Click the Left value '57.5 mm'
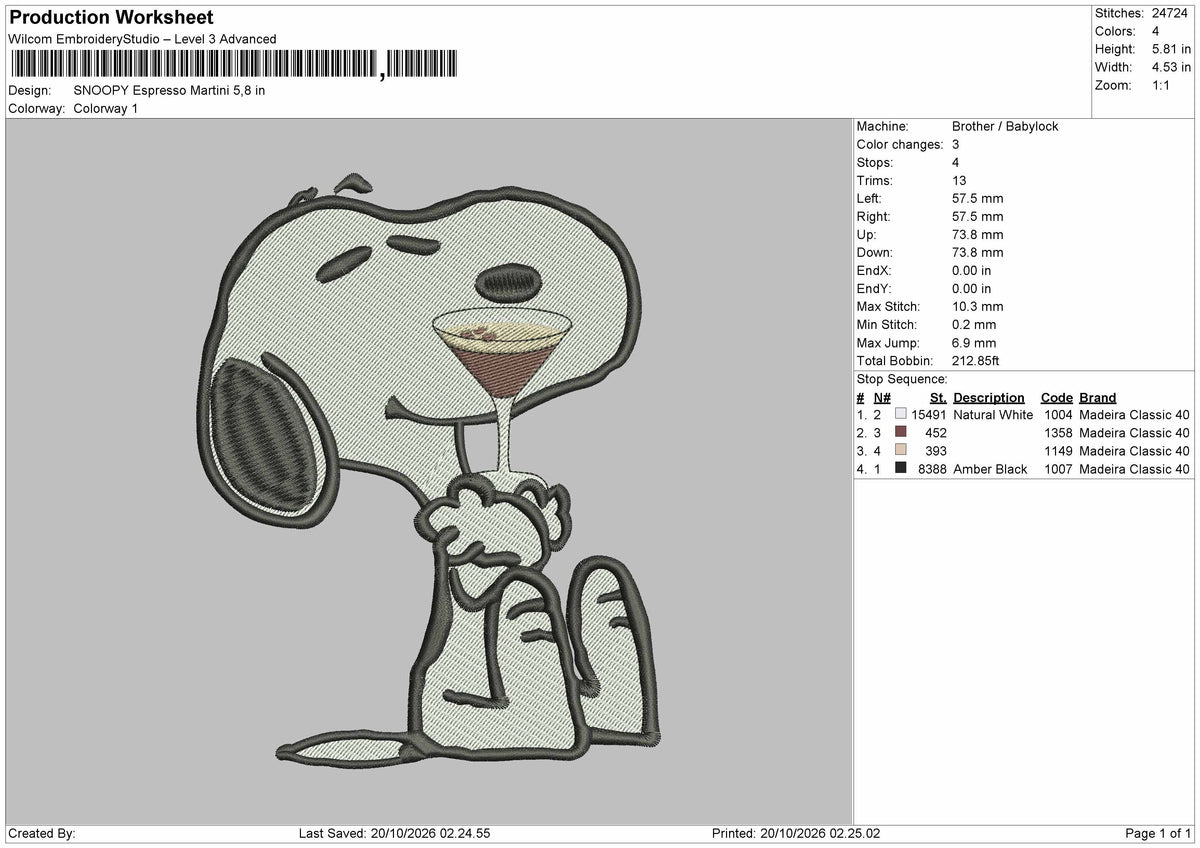 pos(978,198)
